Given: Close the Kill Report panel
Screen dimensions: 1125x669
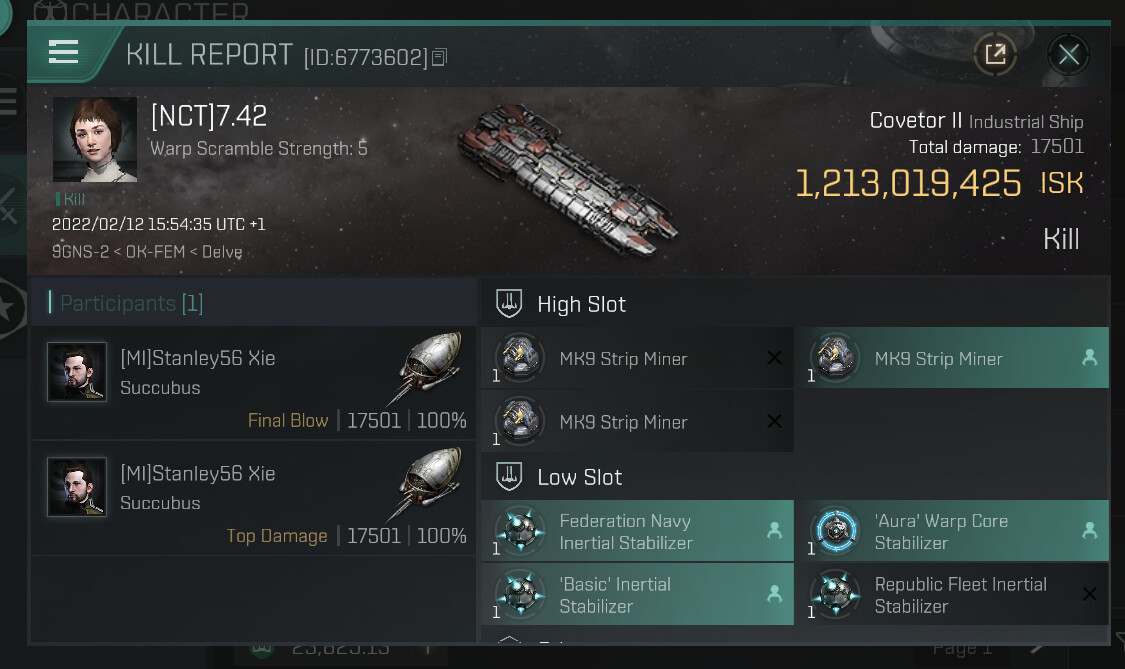Looking at the screenshot, I should (1068, 55).
